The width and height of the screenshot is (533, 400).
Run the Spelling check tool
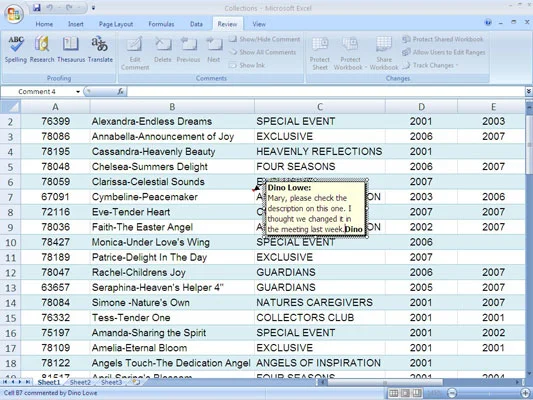(16, 50)
